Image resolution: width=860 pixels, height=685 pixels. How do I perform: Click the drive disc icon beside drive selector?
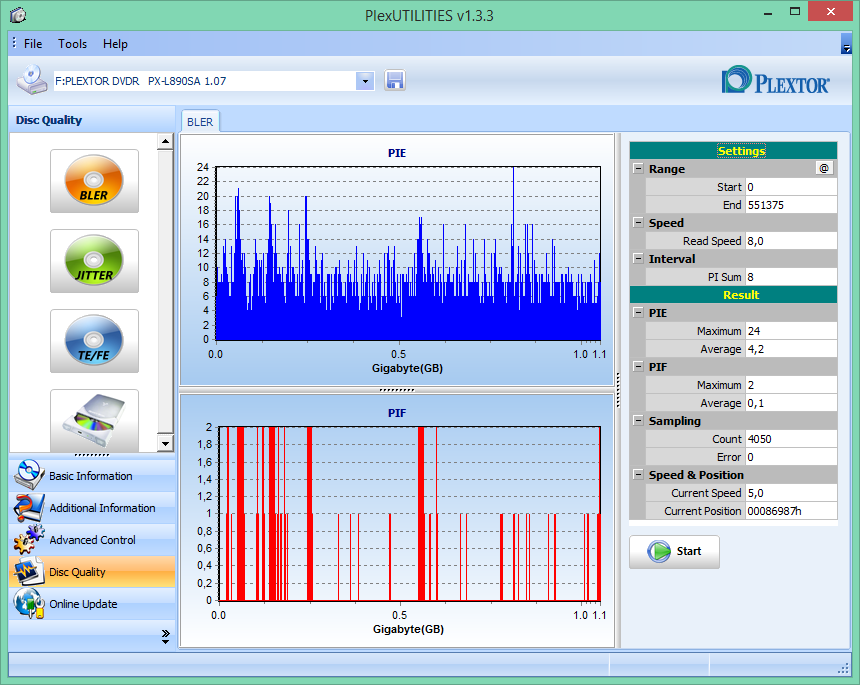click(x=32, y=80)
